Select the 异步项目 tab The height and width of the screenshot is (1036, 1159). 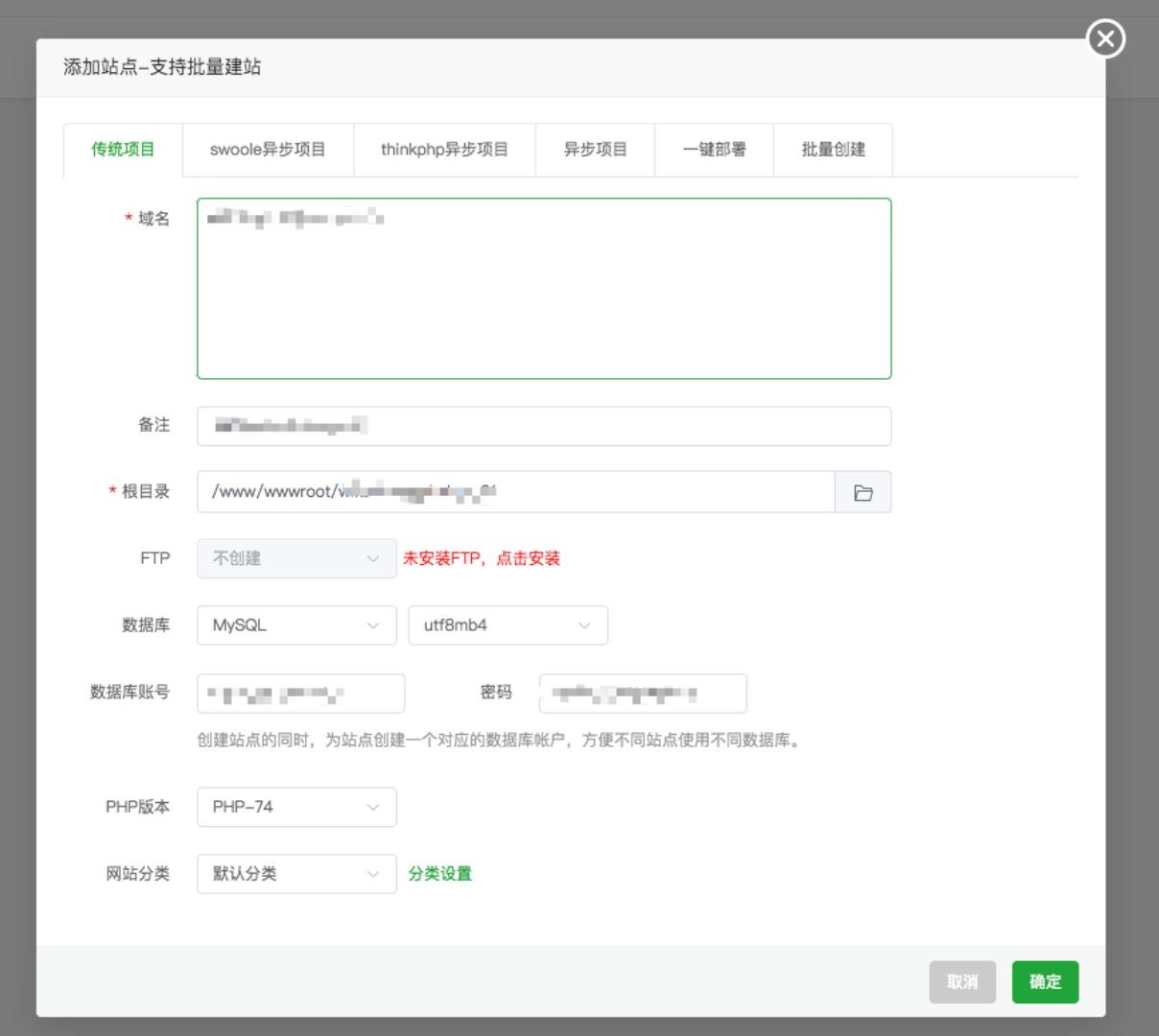(595, 150)
